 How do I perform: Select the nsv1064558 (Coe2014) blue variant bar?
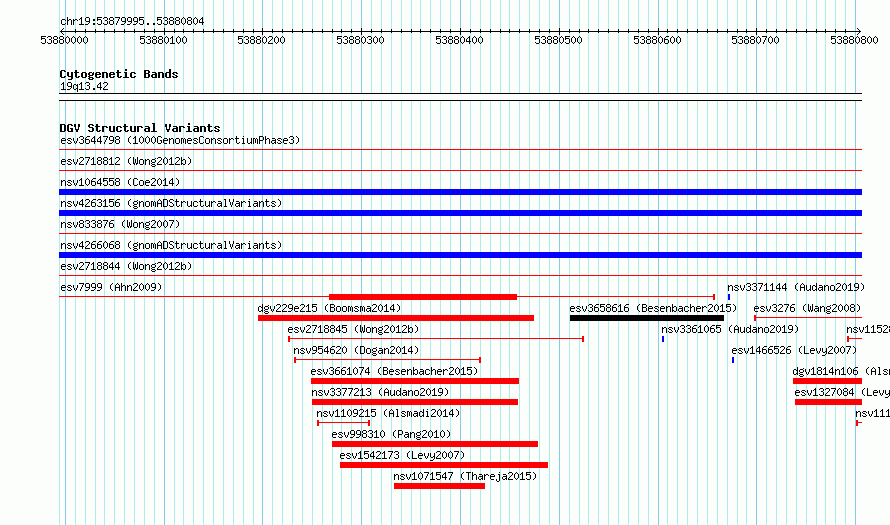[460, 192]
